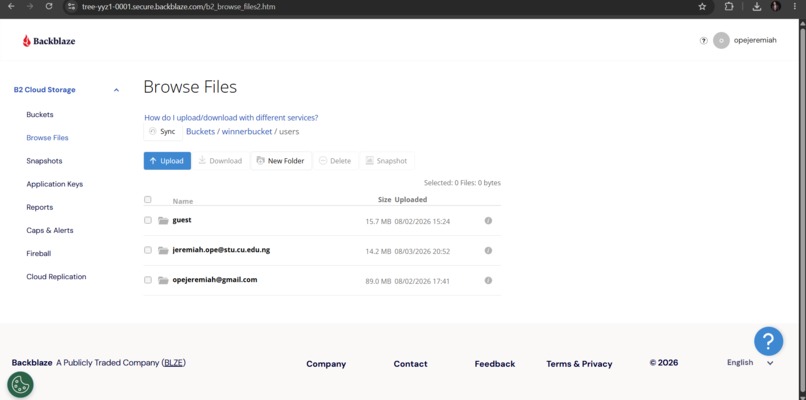
Task: Click the Name column header
Action: pyautogui.click(x=183, y=202)
